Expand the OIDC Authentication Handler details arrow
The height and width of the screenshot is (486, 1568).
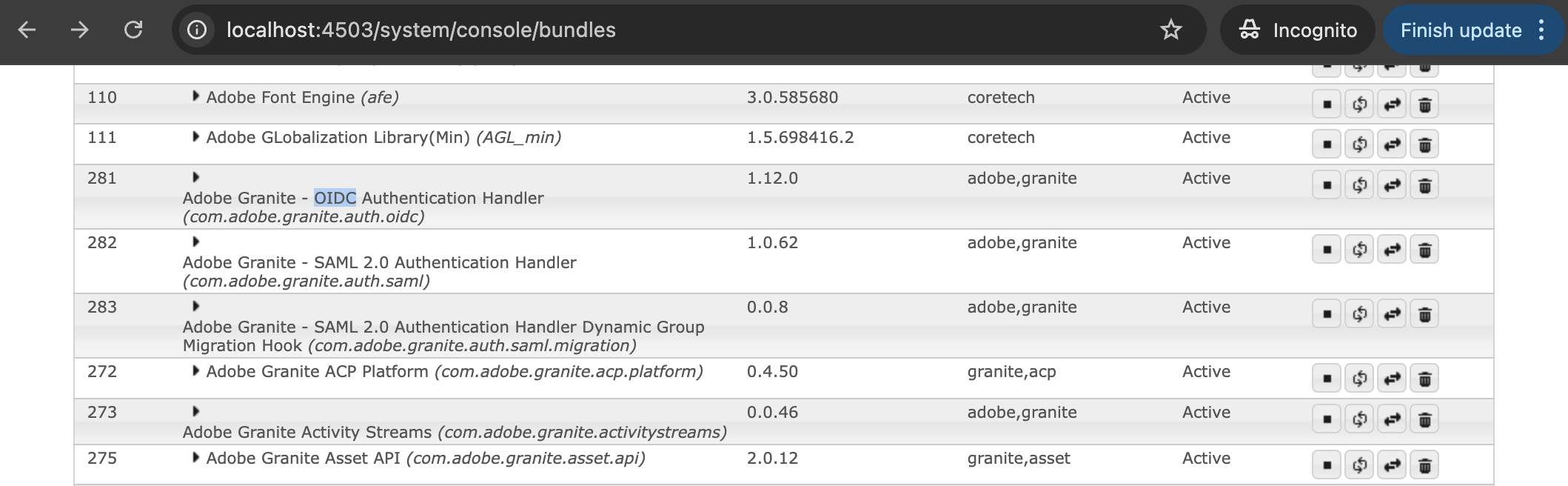(x=195, y=177)
